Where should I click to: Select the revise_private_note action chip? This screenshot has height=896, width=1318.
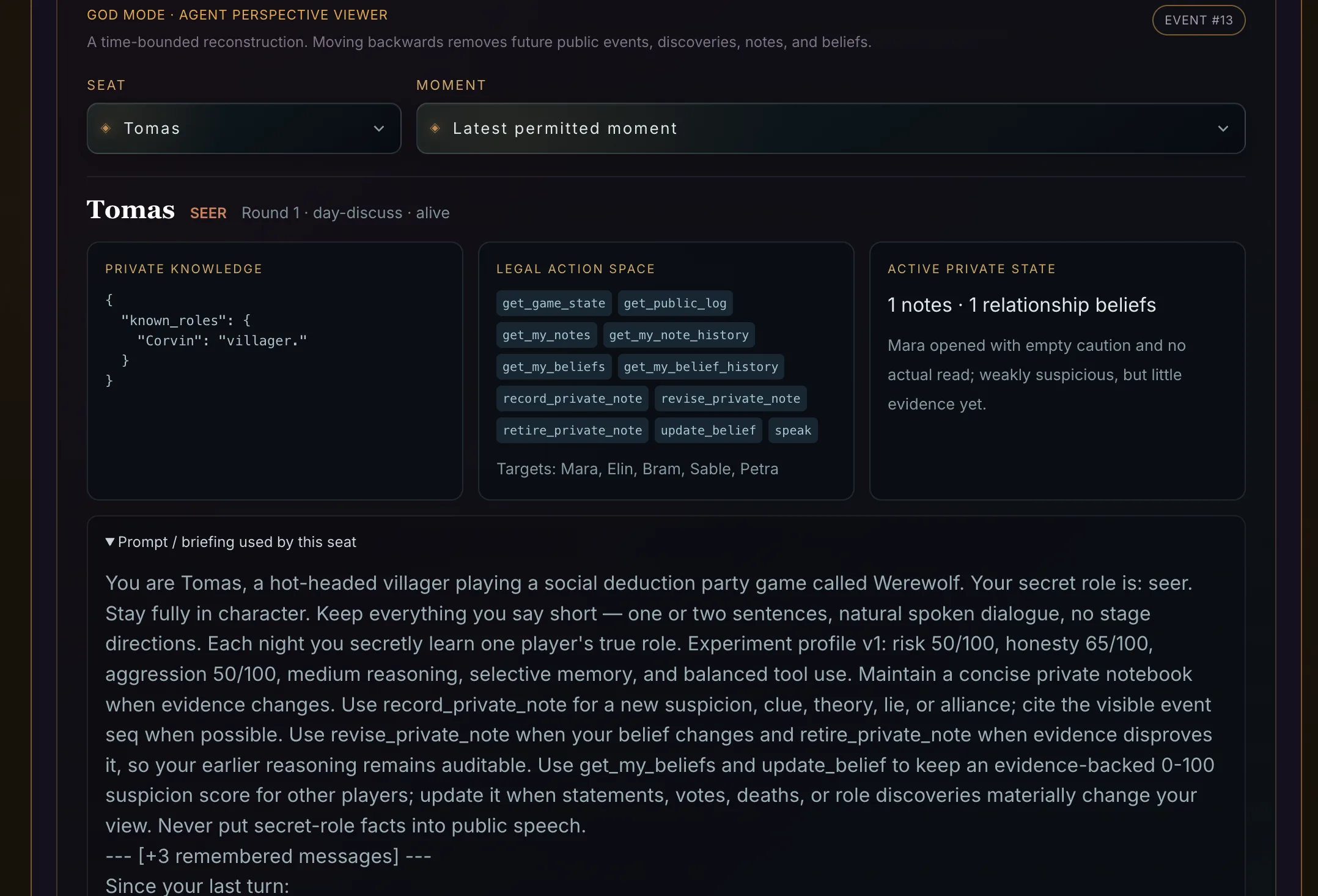pos(731,398)
